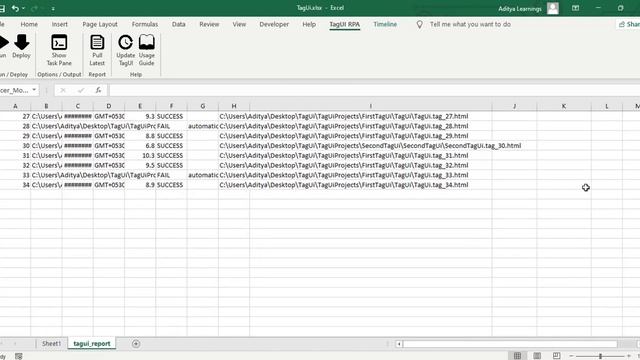
Task: Open Customize Quick Access Toolbar dropdown
Action: (53, 8)
